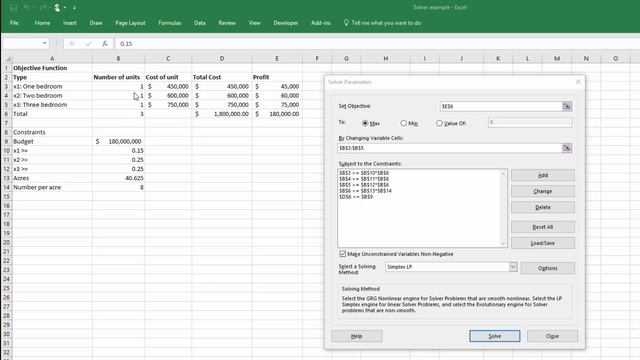Click the Undo icon in title bar
640x360 pixels.
point(27,8)
